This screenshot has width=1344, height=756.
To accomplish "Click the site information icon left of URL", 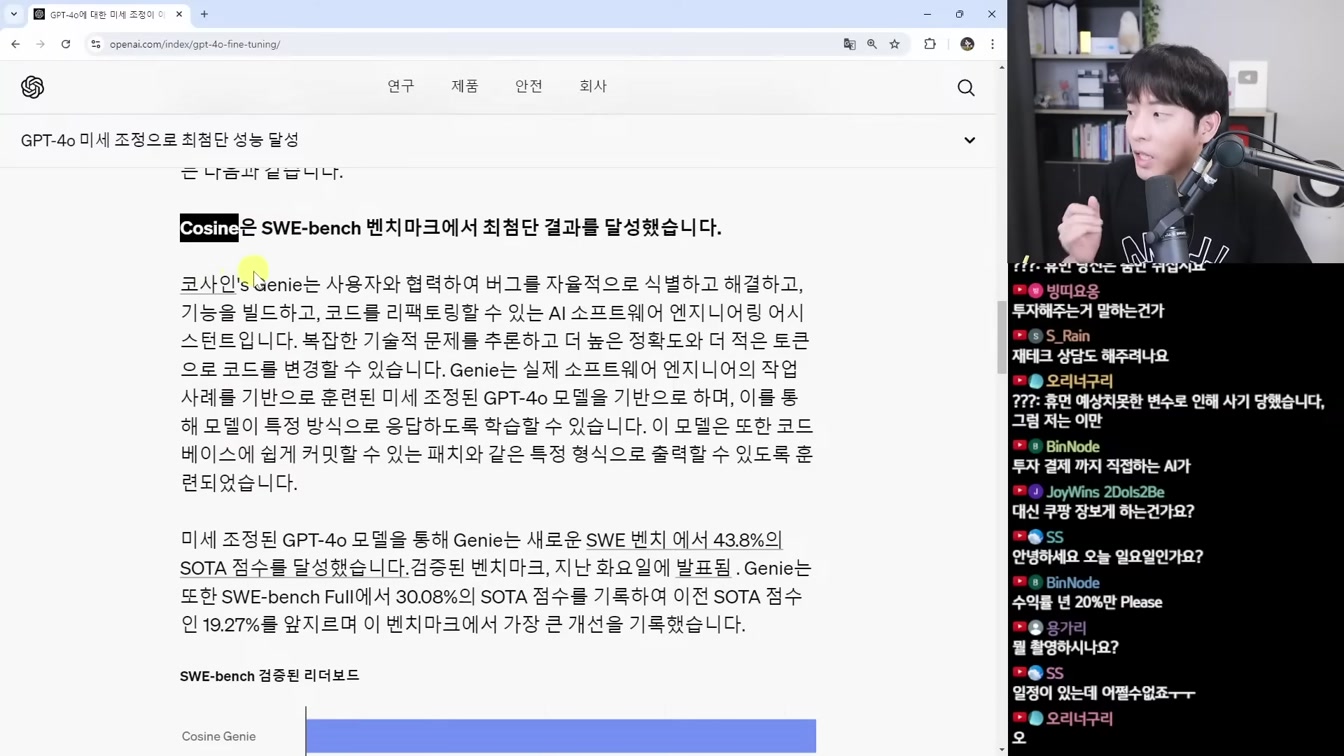I will (96, 44).
